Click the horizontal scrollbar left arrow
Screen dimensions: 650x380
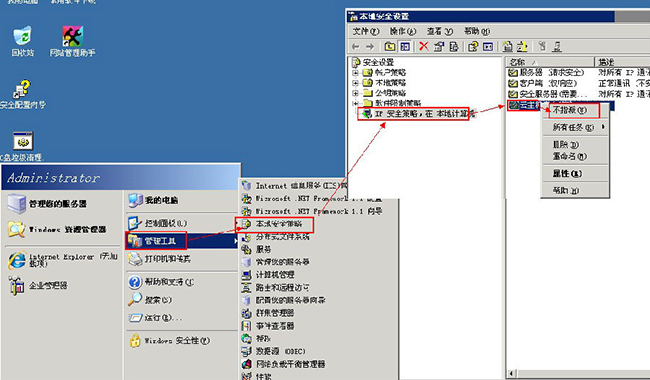511,374
